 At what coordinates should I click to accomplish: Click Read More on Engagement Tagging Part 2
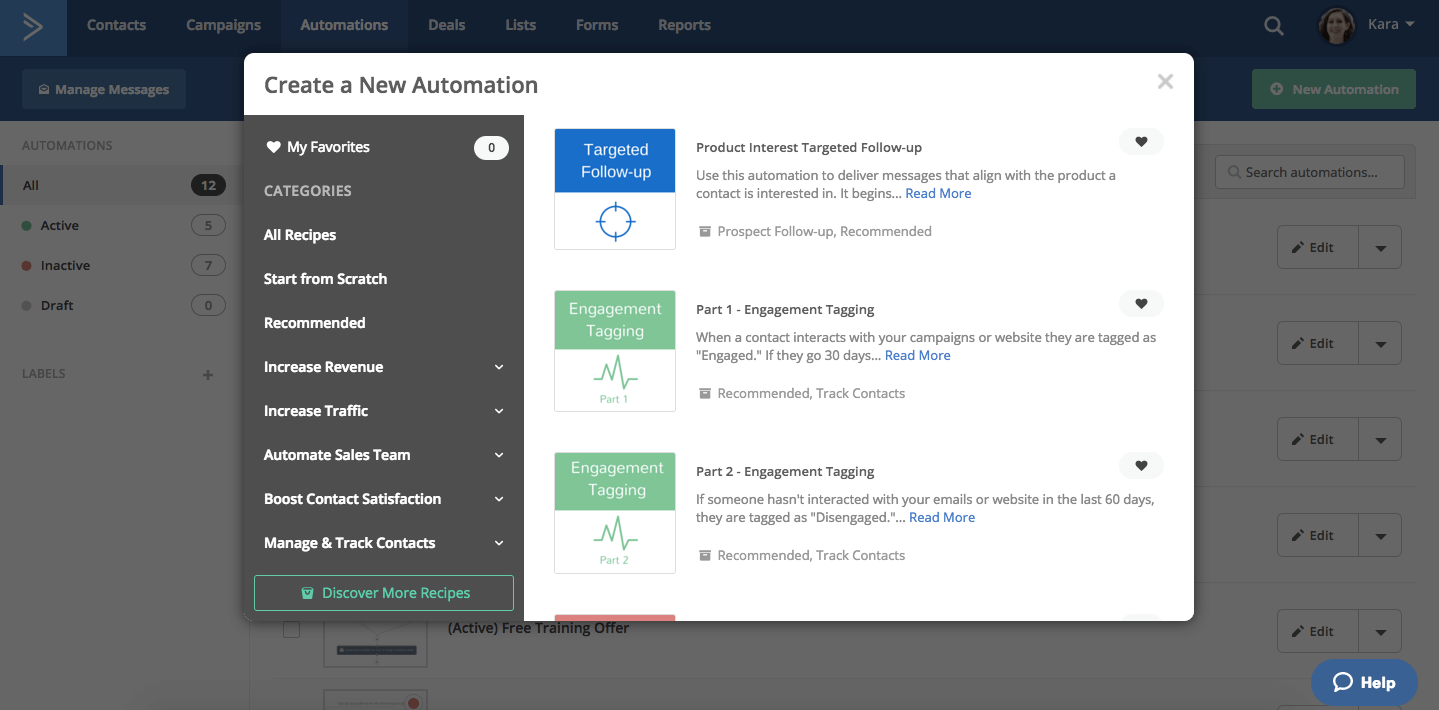click(940, 517)
